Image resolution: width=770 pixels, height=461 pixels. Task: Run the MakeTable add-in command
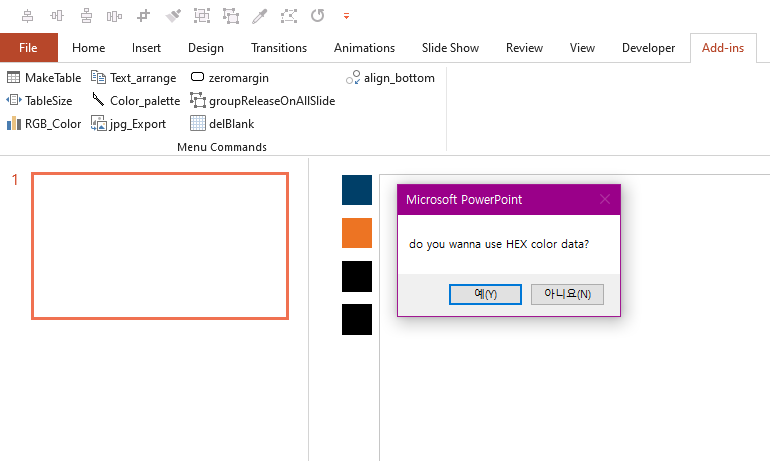44,78
